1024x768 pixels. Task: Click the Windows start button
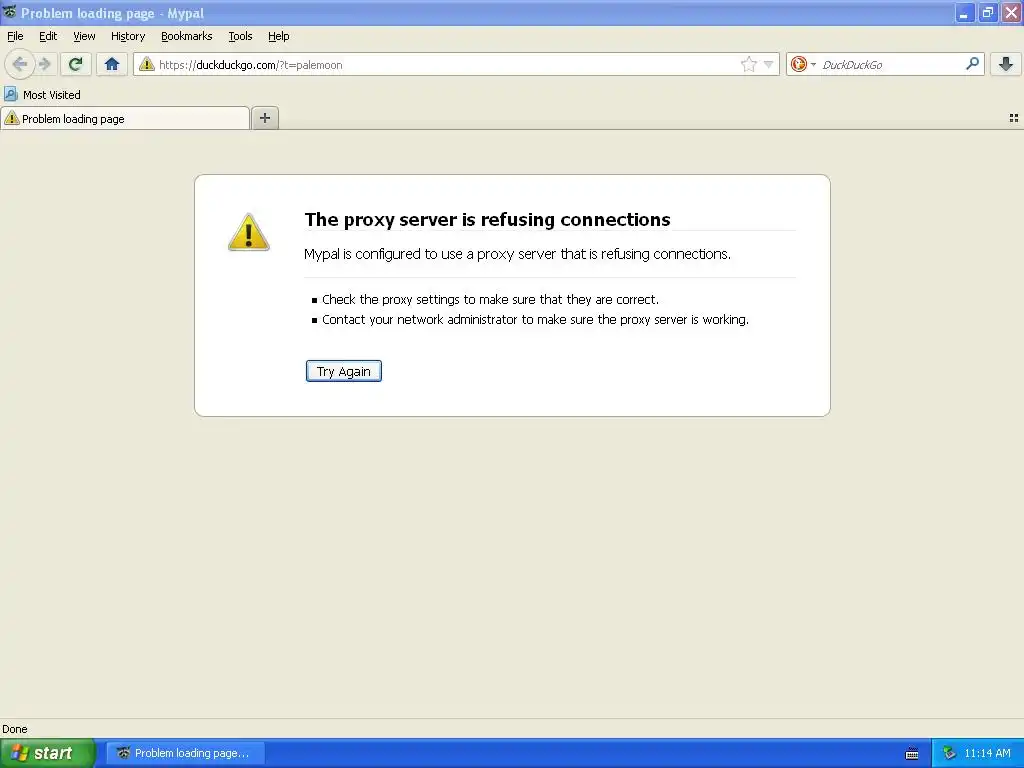(x=48, y=753)
